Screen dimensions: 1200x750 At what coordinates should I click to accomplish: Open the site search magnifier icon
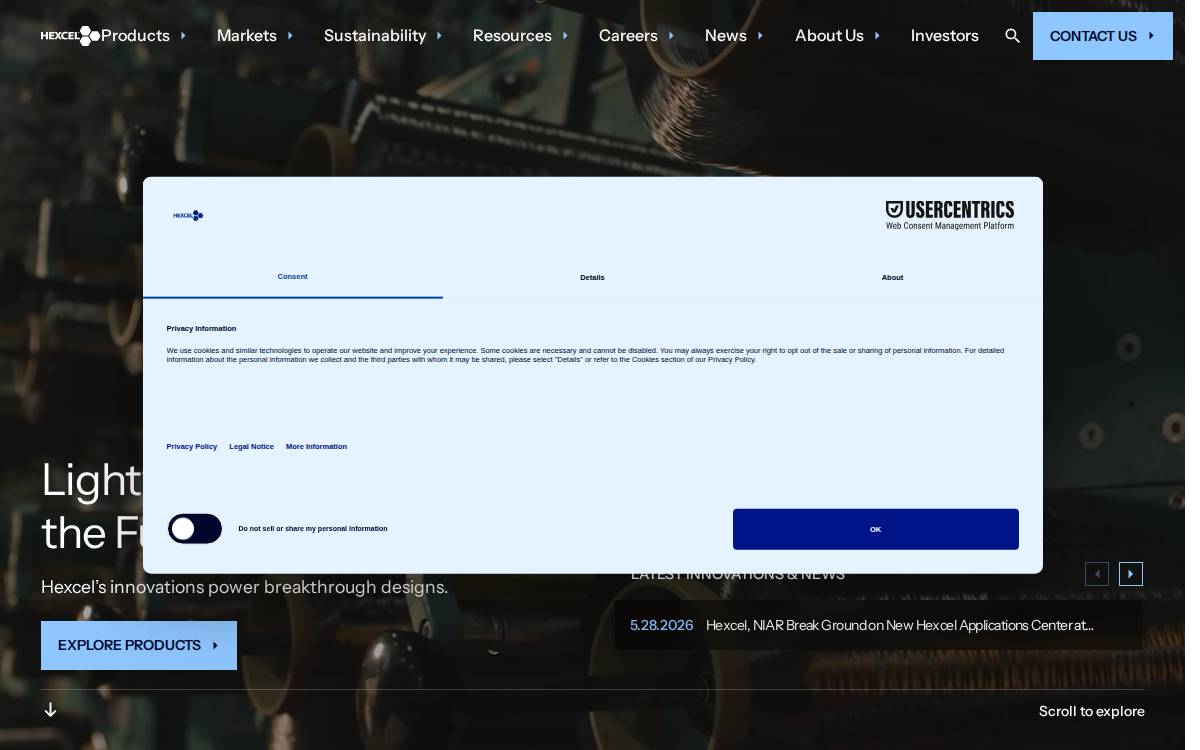[1012, 36]
